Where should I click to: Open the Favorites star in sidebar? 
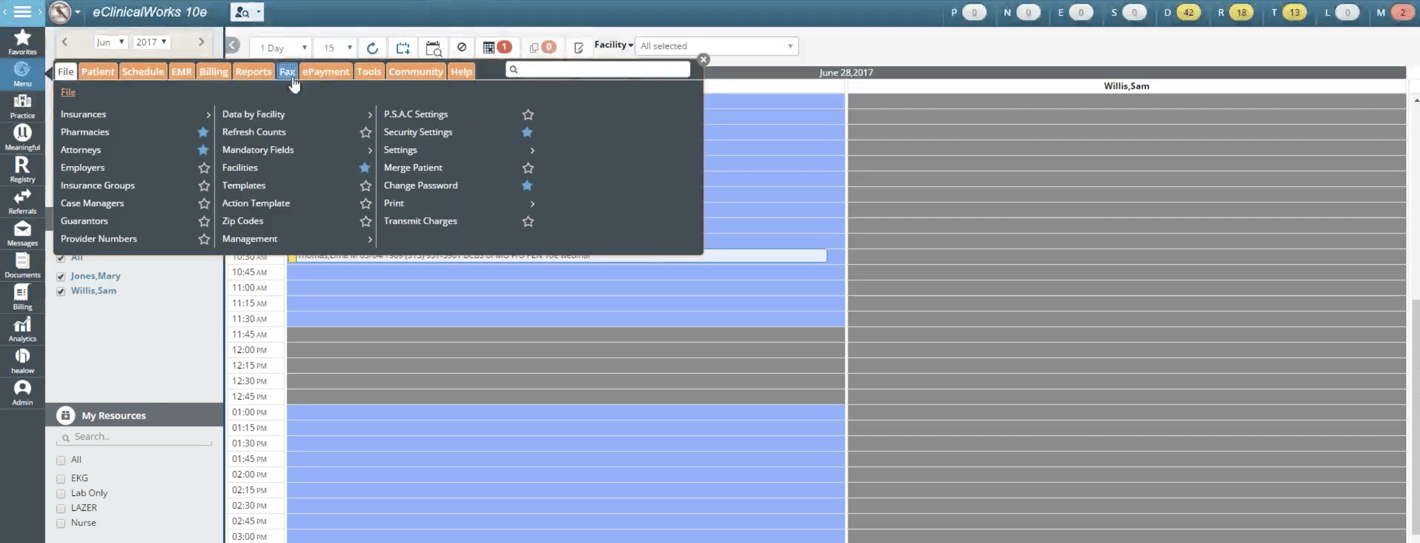click(x=22, y=41)
